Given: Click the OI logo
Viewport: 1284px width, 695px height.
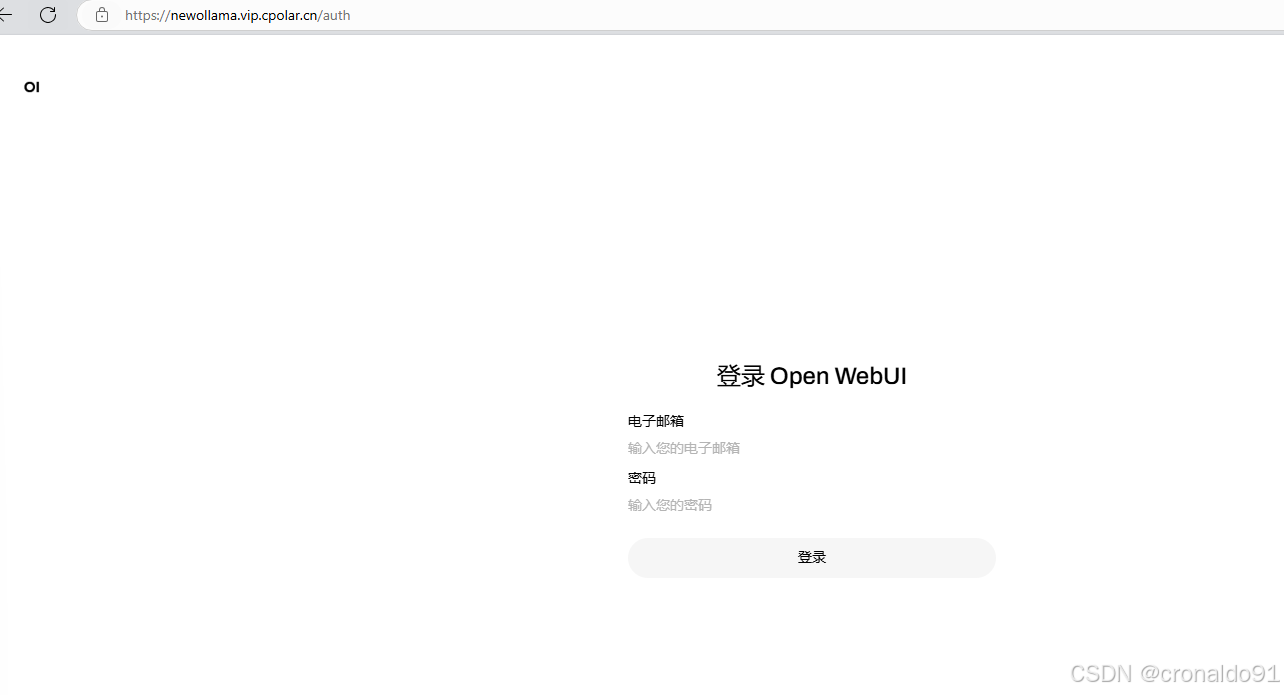Looking at the screenshot, I should 32,87.
